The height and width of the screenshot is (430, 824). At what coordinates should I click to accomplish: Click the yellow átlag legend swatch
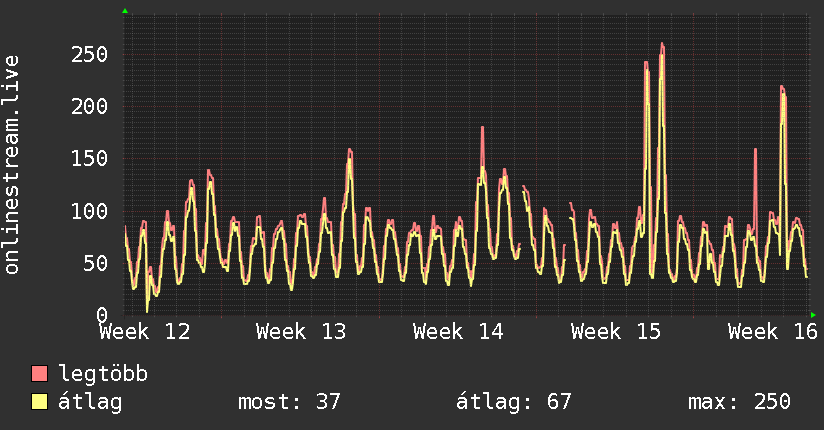coord(39,402)
